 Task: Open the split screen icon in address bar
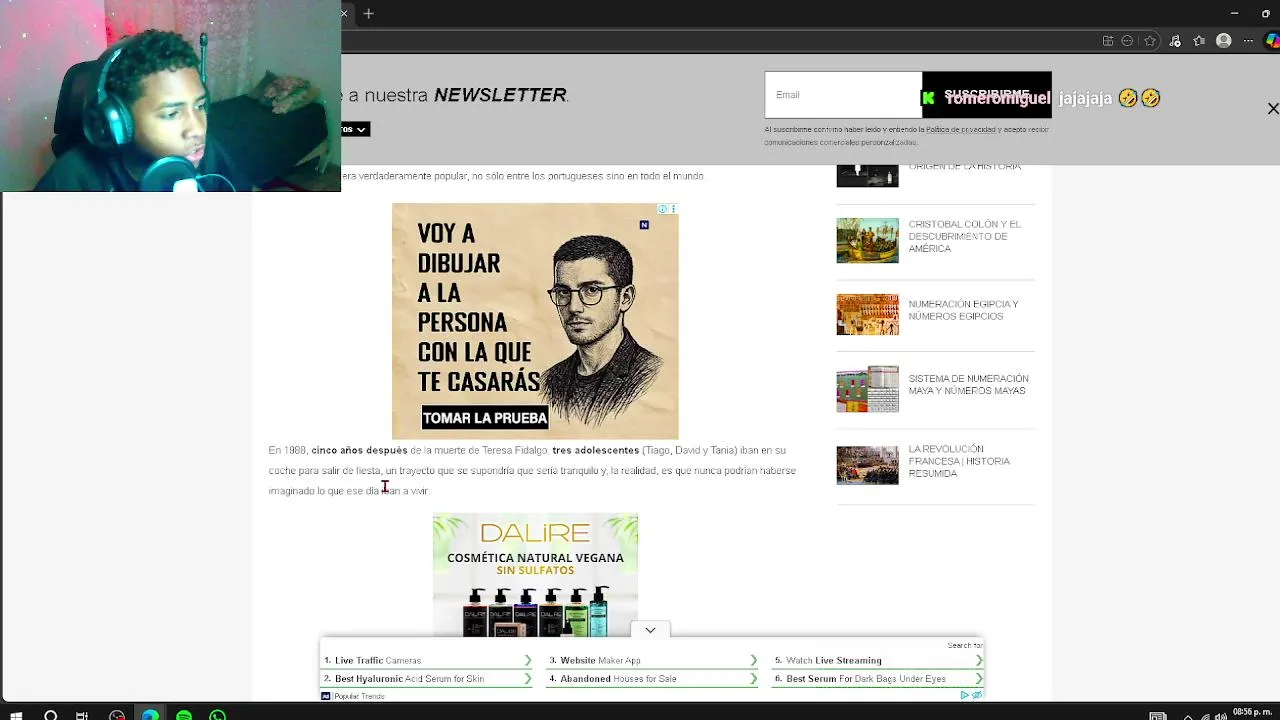(1108, 41)
